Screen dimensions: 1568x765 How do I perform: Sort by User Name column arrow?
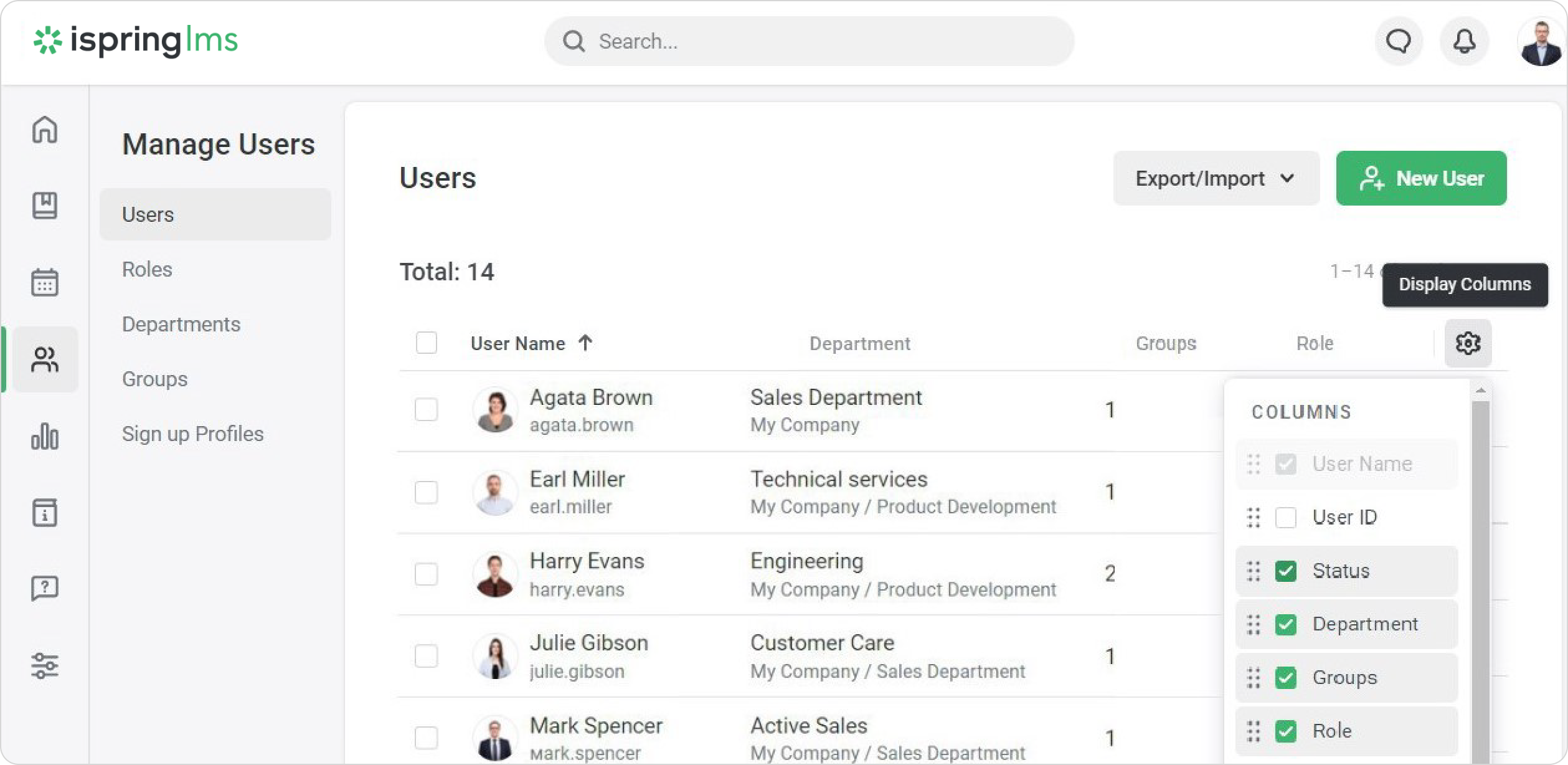585,343
